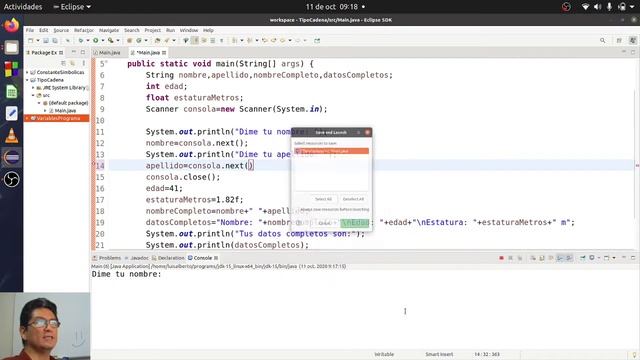
Task: Click Deselect All in Save and Launch dialog
Action: [353, 199]
